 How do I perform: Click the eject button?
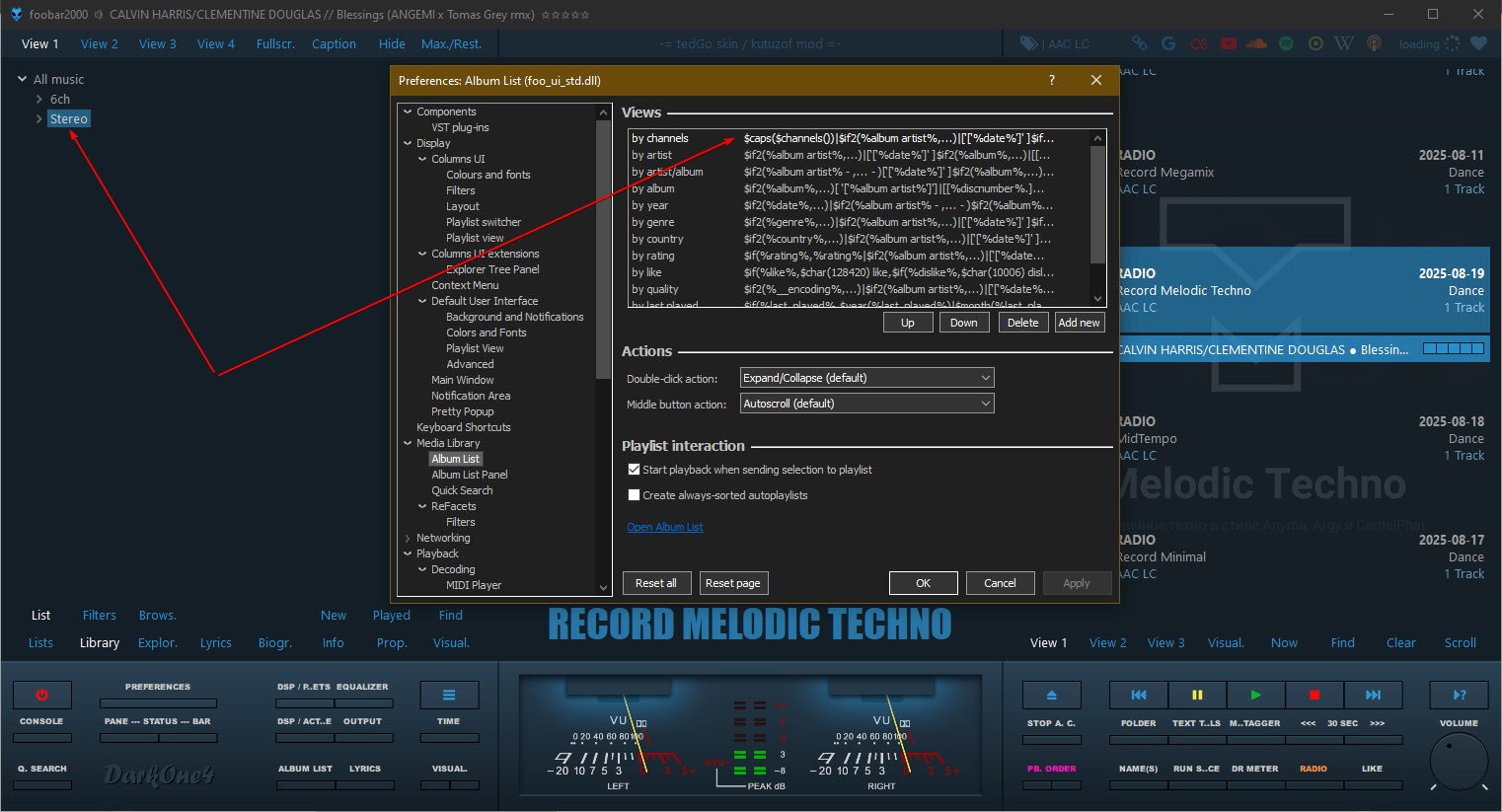click(x=1051, y=695)
